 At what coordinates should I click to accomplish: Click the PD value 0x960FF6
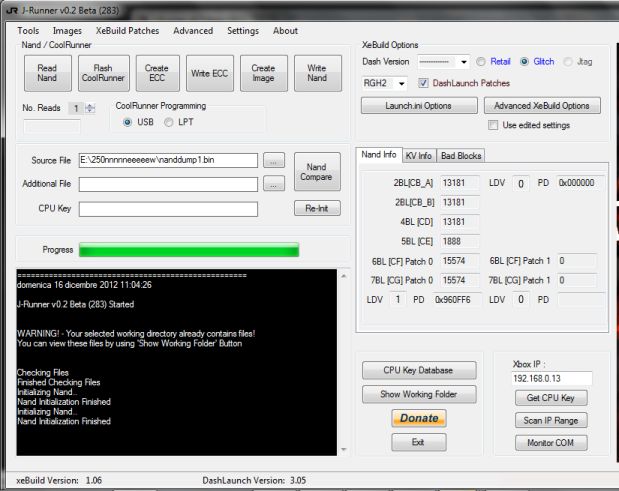(x=457, y=300)
